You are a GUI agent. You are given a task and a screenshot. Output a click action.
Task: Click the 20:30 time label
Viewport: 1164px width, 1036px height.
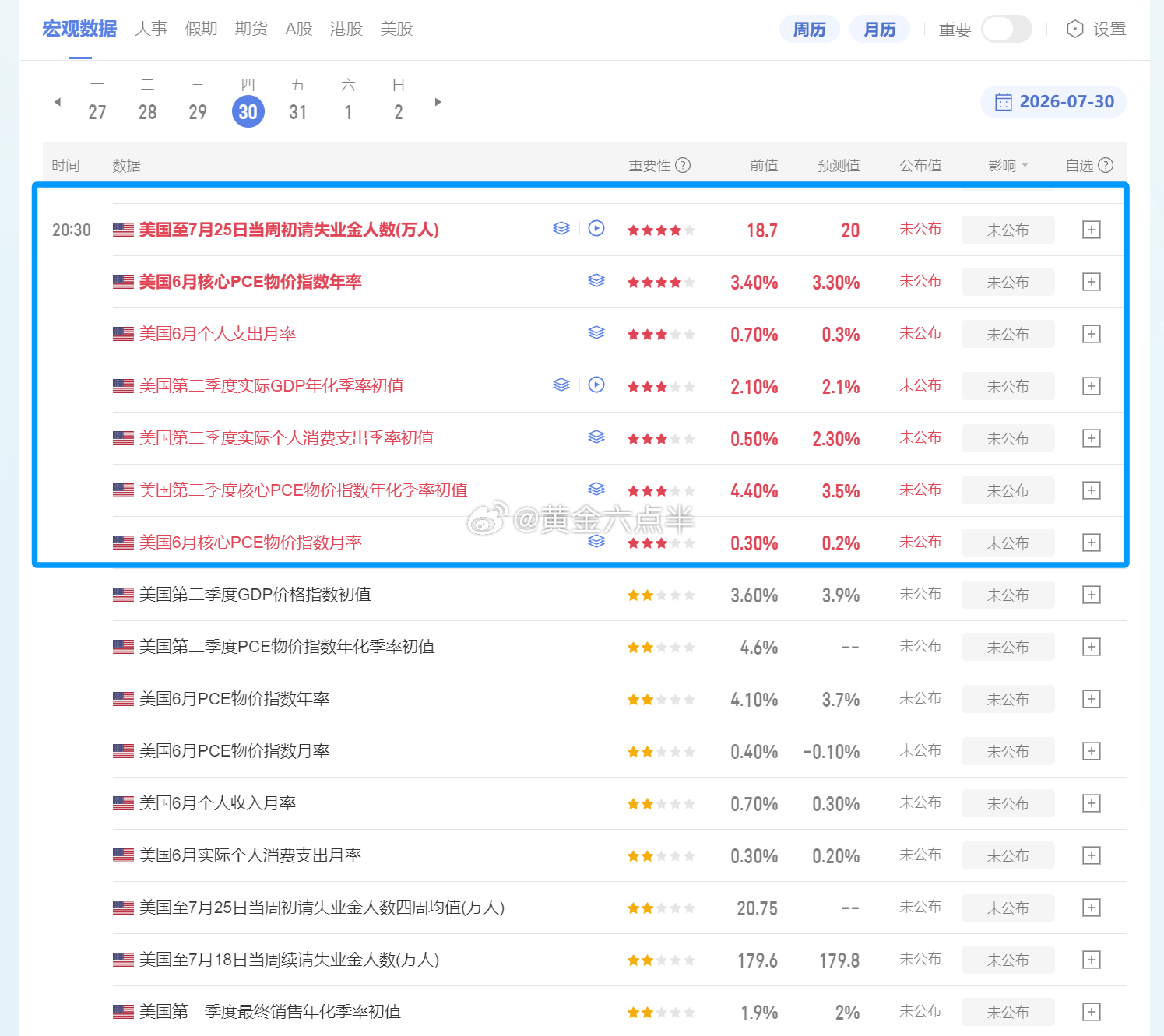[72, 230]
